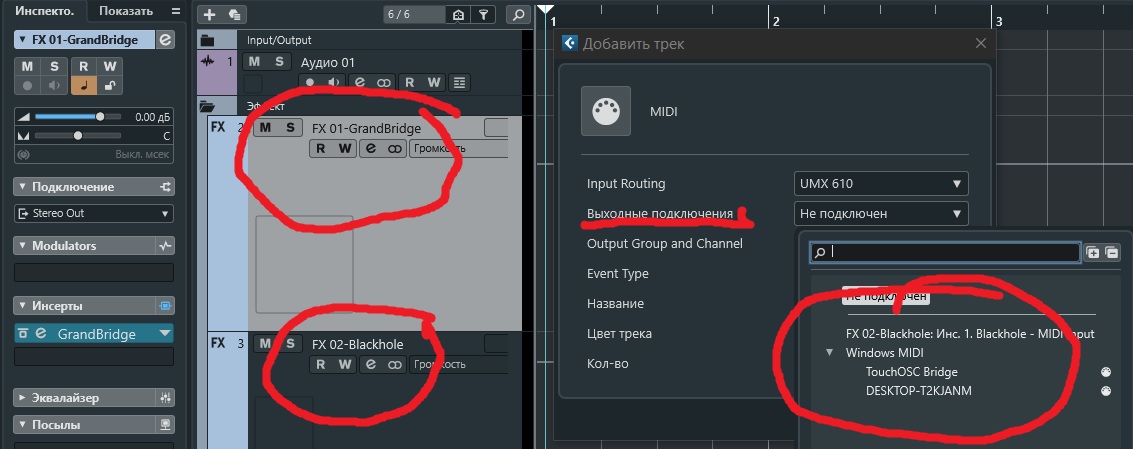Open inspector setup menu (three lines icon)
This screenshot has height=449, width=1133.
(176, 11)
